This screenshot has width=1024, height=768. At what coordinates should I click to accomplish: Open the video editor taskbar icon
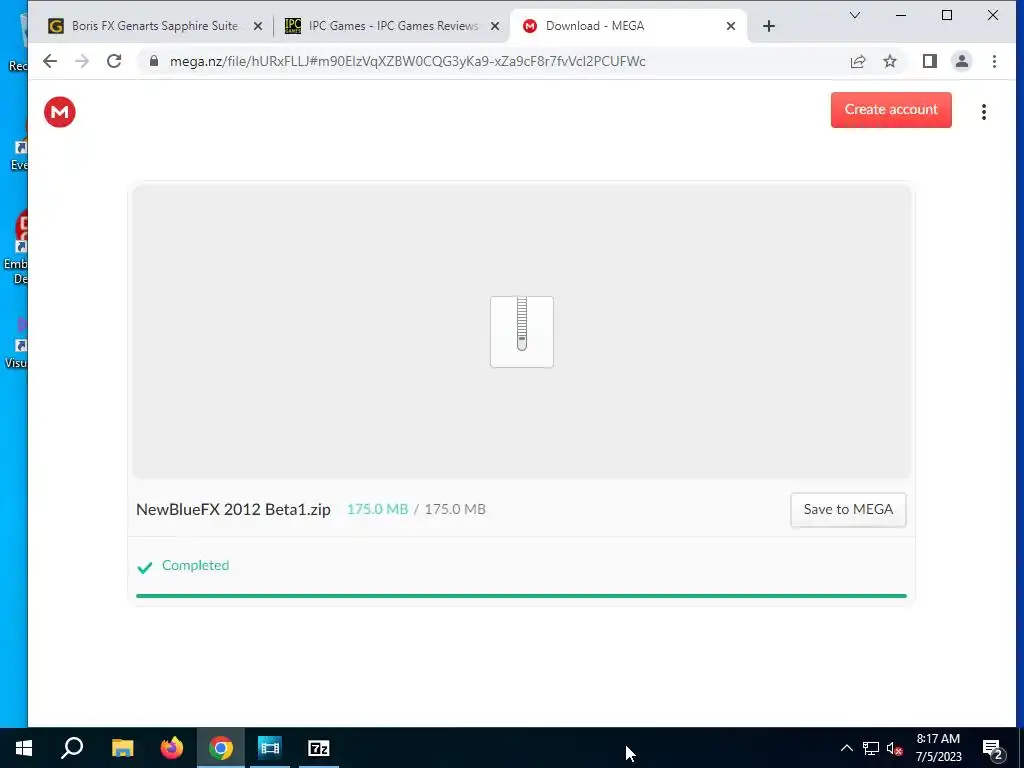tap(269, 748)
